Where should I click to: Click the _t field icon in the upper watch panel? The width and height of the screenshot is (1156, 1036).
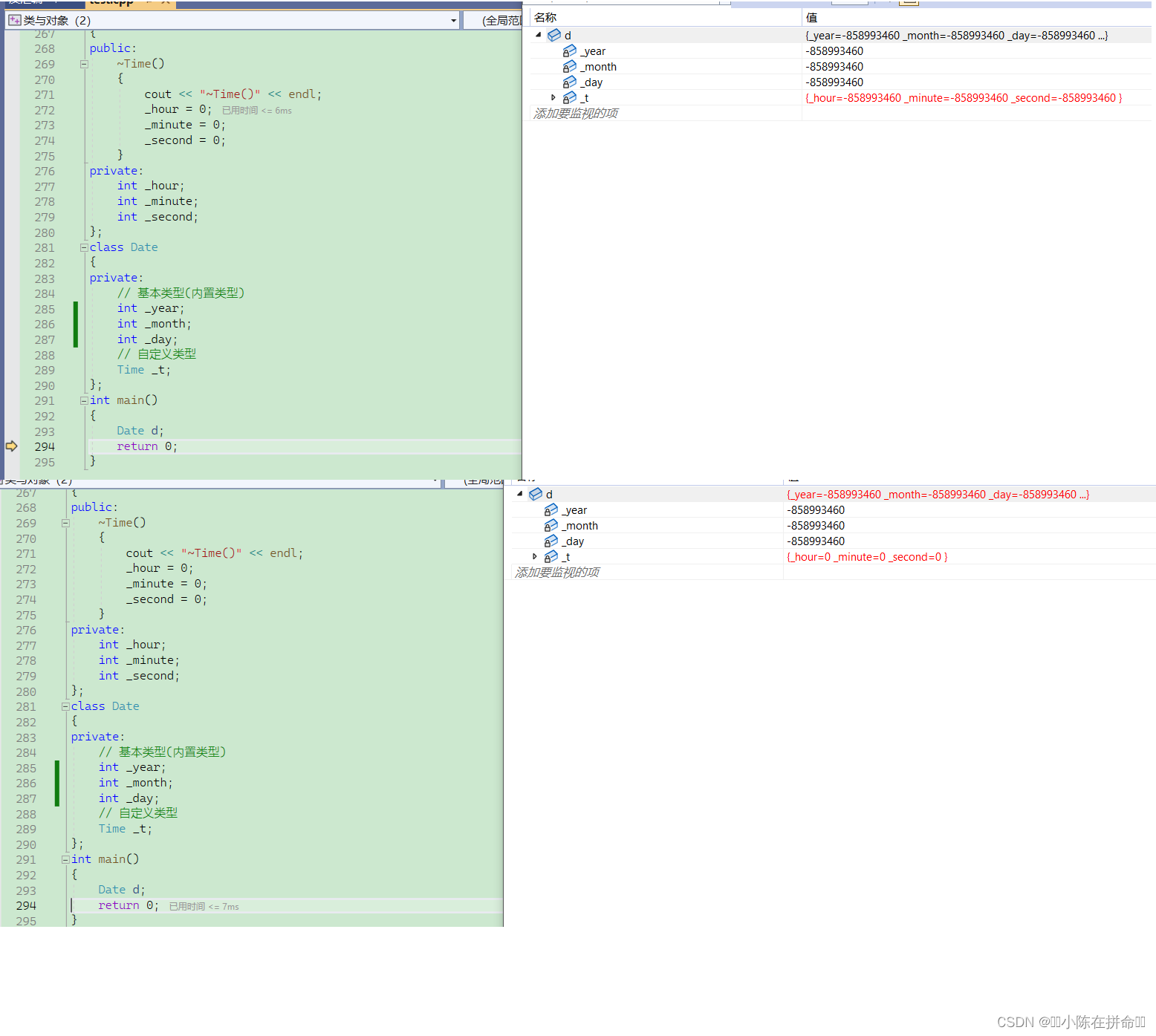pyautogui.click(x=570, y=97)
